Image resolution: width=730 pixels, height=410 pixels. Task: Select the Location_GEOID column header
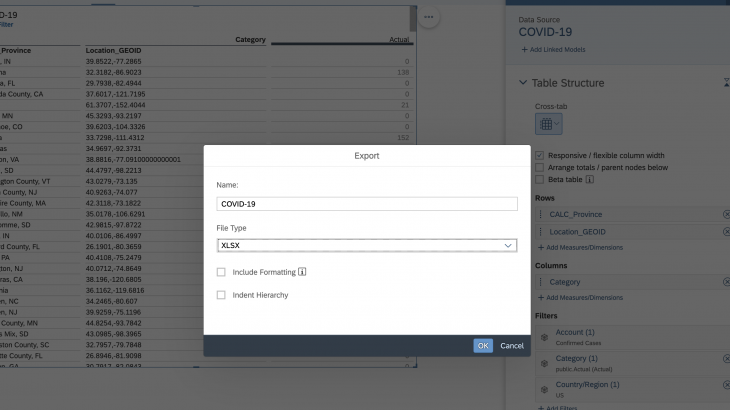(x=113, y=50)
